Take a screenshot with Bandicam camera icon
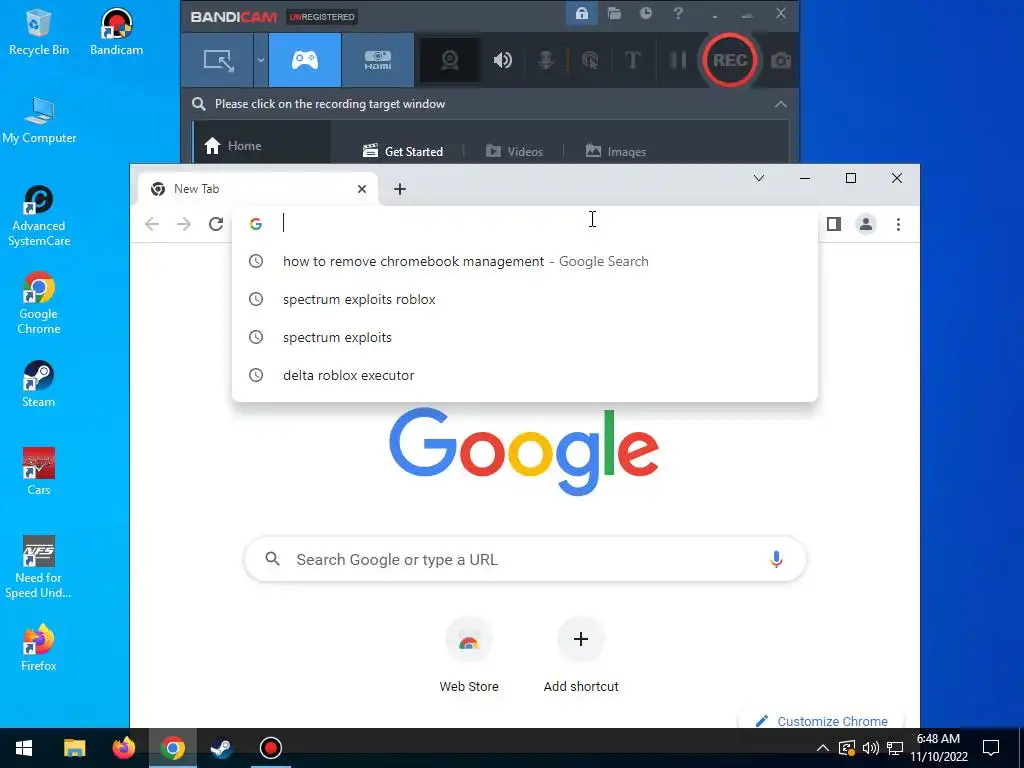The width and height of the screenshot is (1024, 768). [x=780, y=61]
